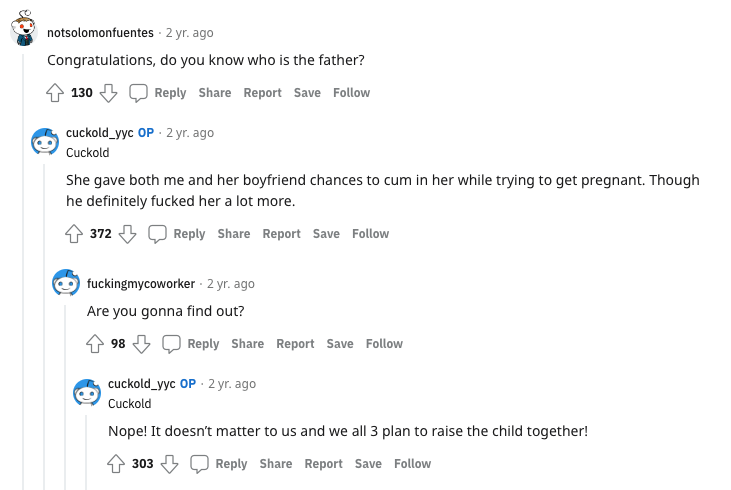Upvote notsolomonfuentes' top comment

[x=56, y=93]
